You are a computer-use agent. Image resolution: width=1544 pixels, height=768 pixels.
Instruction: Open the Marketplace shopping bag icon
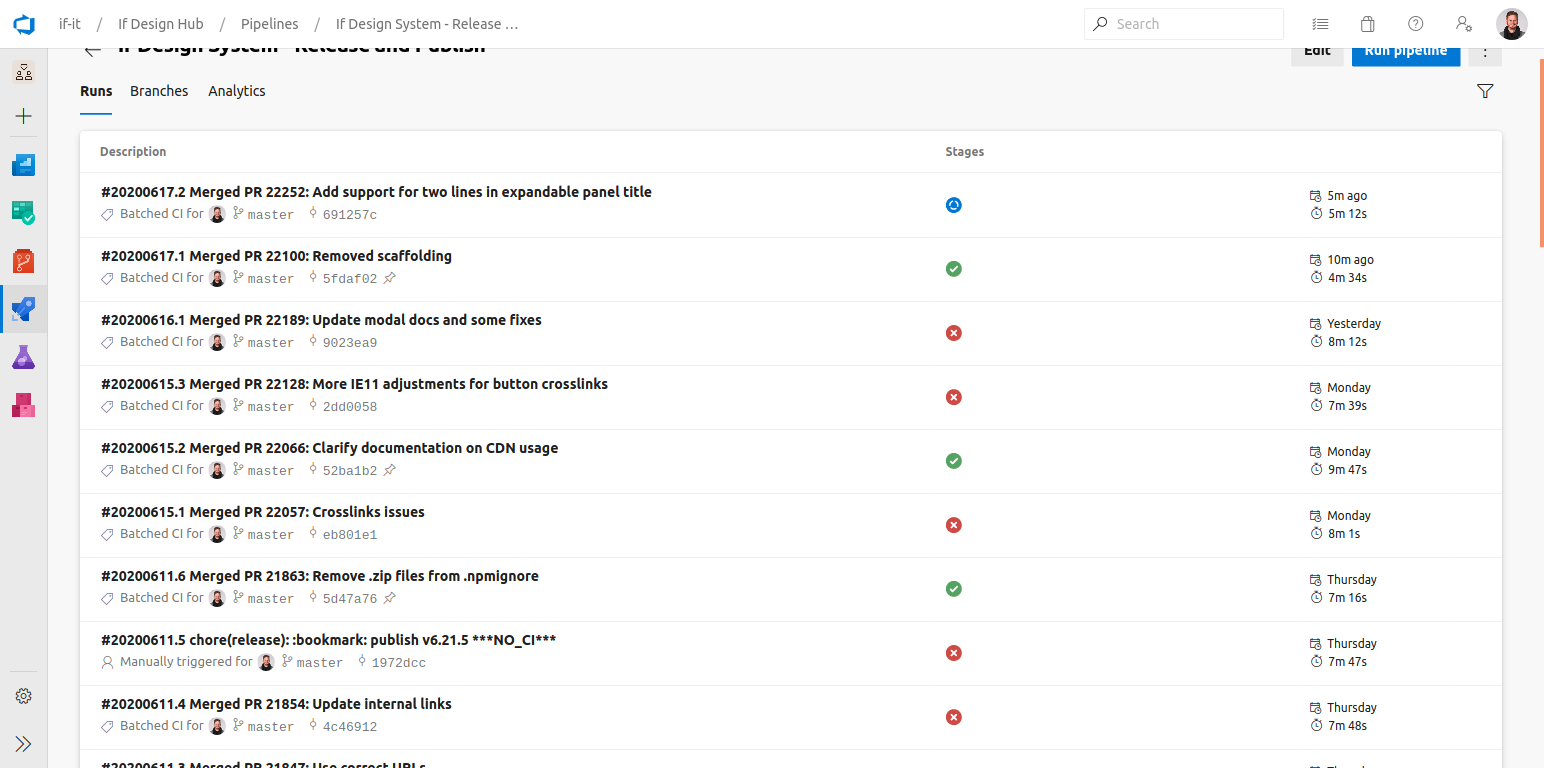coord(1367,23)
